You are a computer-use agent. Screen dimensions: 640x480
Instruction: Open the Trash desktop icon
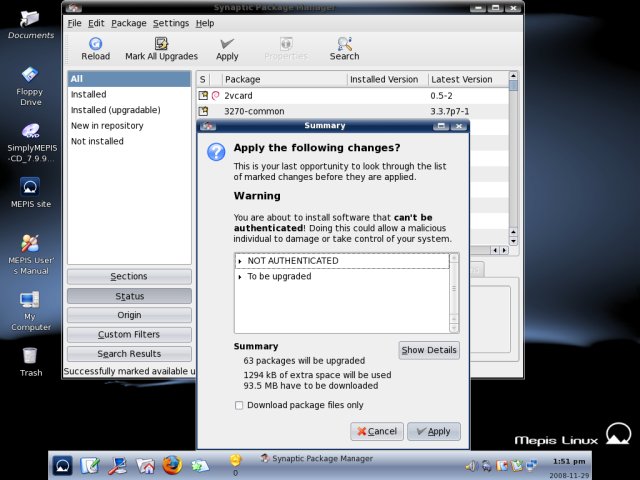[x=30, y=356]
